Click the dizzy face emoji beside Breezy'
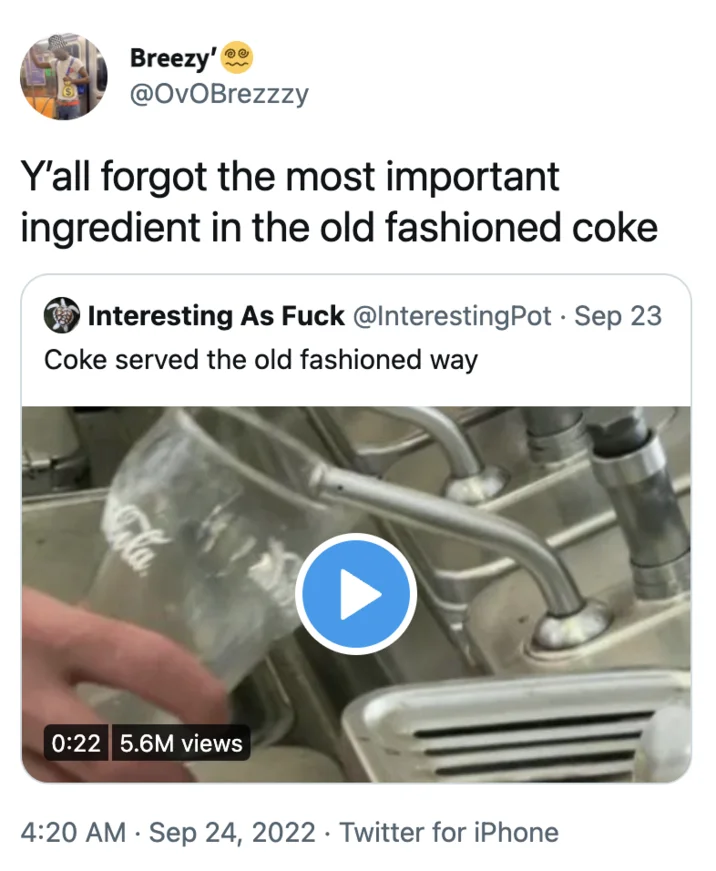This screenshot has width=716, height=871. [237, 58]
